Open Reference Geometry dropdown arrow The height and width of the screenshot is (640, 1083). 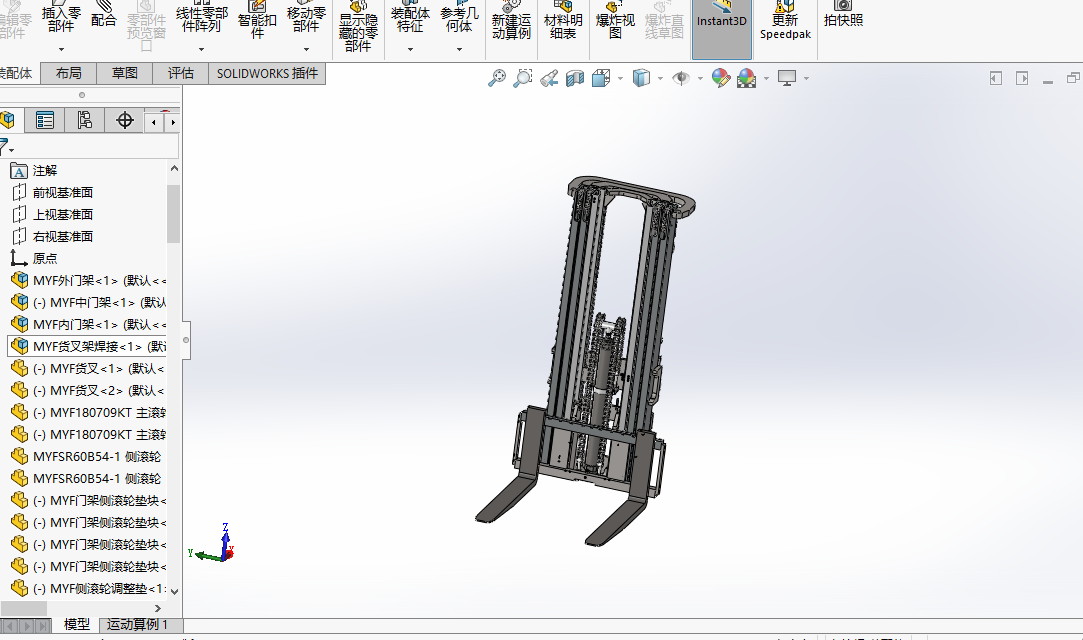[459, 50]
